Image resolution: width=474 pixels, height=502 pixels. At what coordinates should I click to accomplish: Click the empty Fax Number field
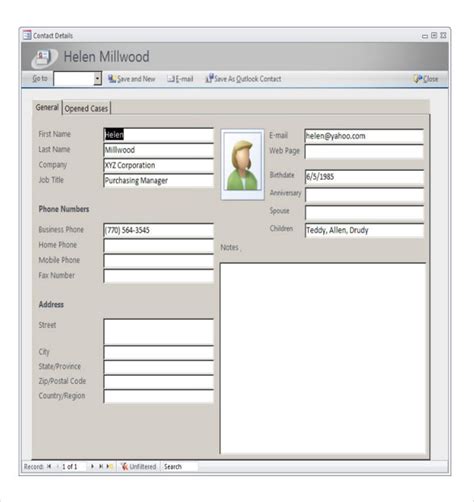[x=158, y=276]
